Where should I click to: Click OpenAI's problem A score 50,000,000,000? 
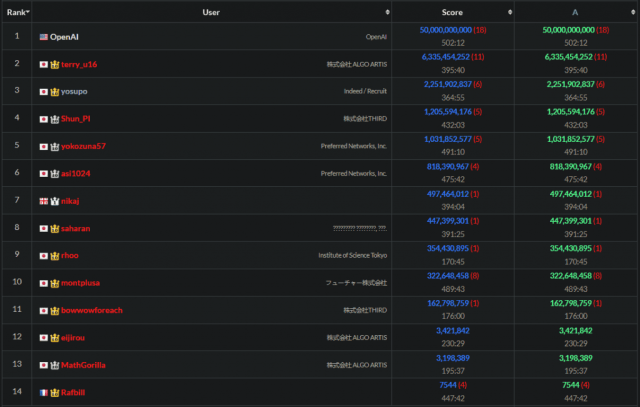(569, 30)
